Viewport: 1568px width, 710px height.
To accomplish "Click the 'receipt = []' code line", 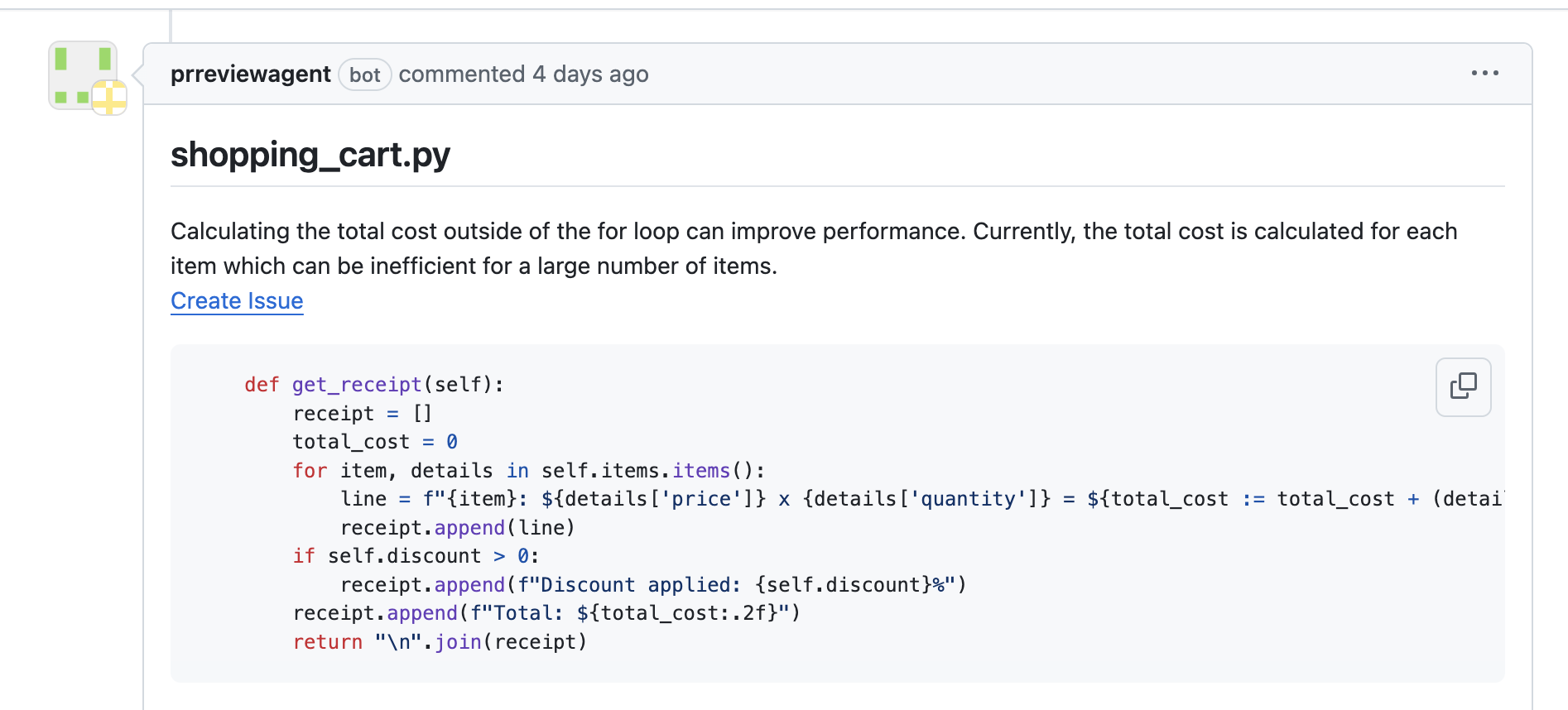I will tap(363, 413).
